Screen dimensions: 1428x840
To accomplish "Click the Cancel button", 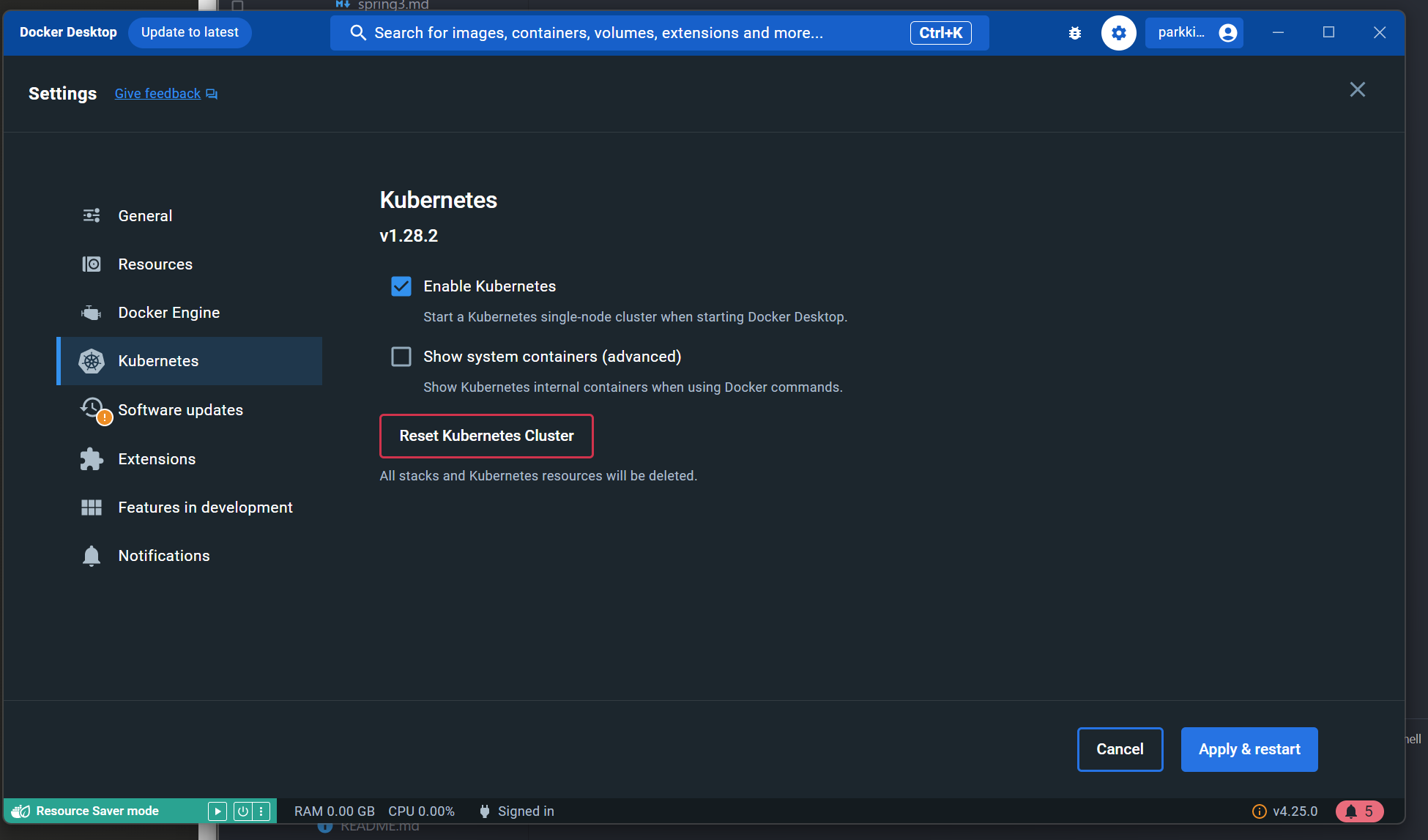I will tap(1120, 749).
